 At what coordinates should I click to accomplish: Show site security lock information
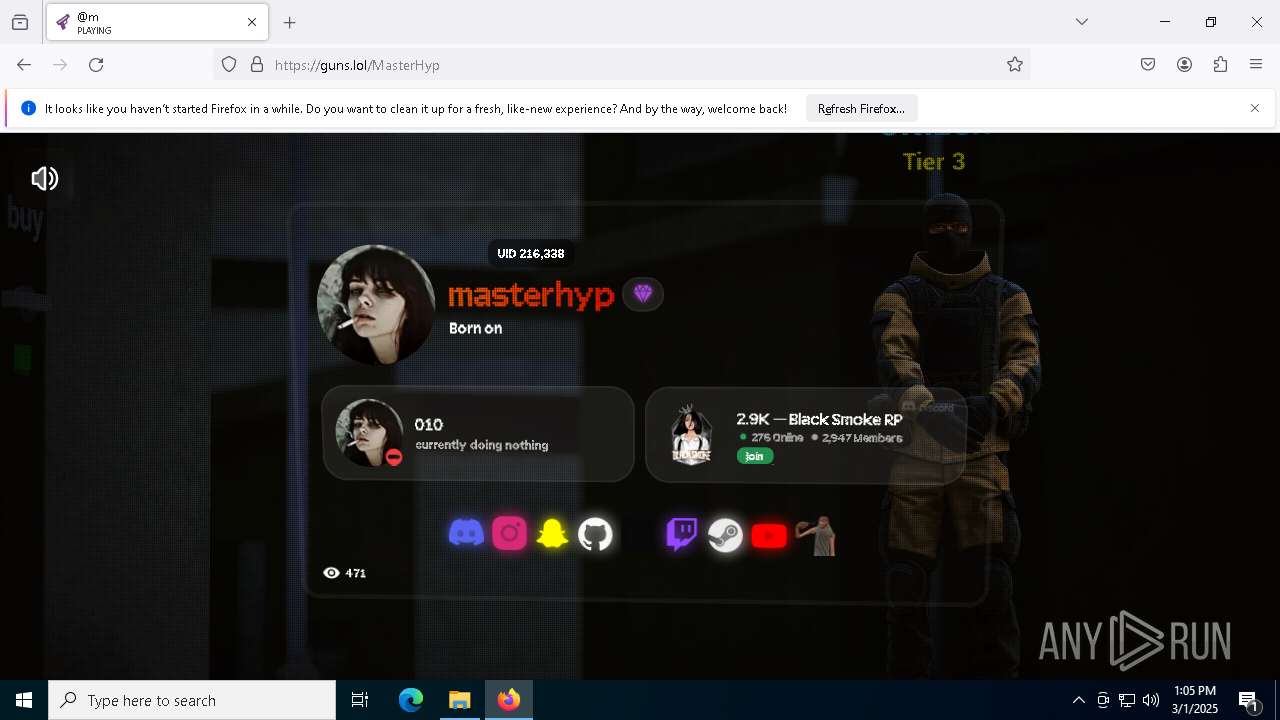(257, 65)
